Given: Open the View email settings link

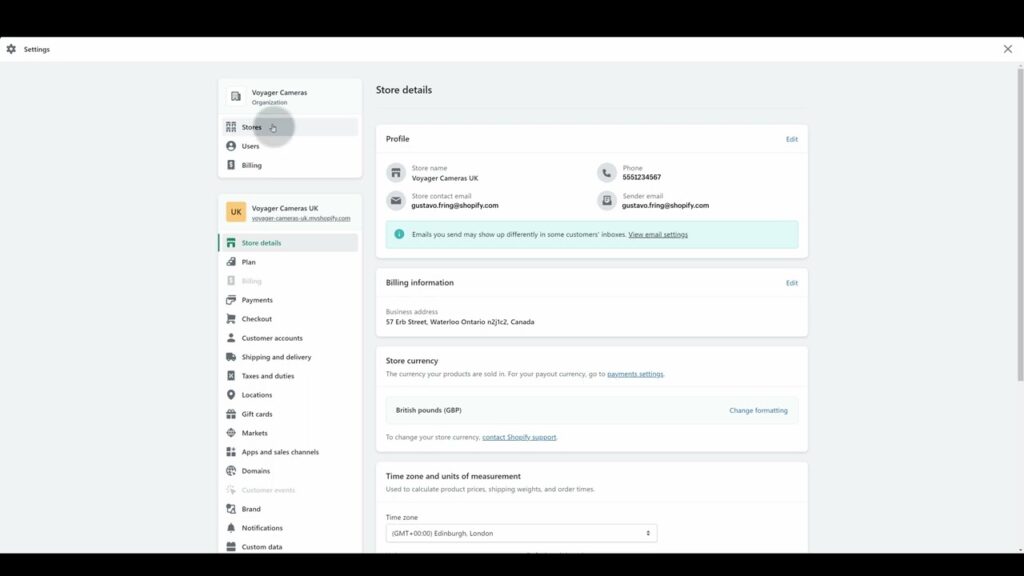Looking at the screenshot, I should tap(658, 235).
